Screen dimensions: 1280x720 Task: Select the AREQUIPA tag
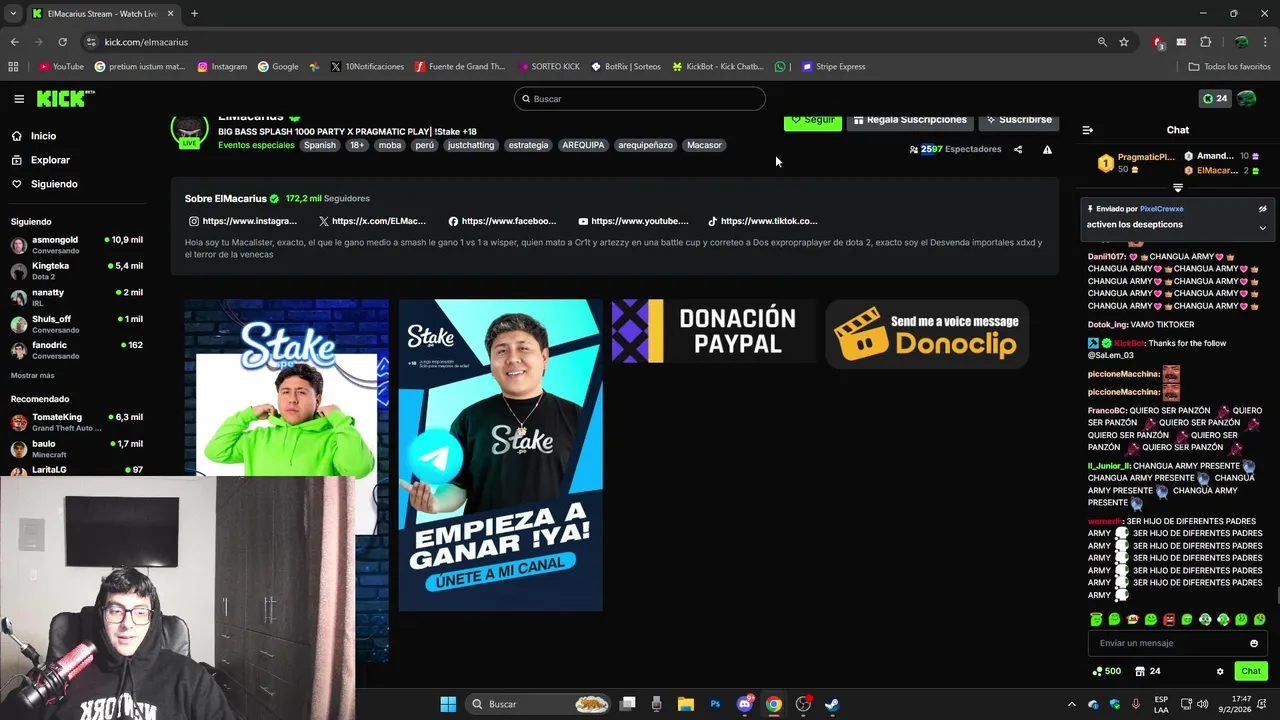583,145
